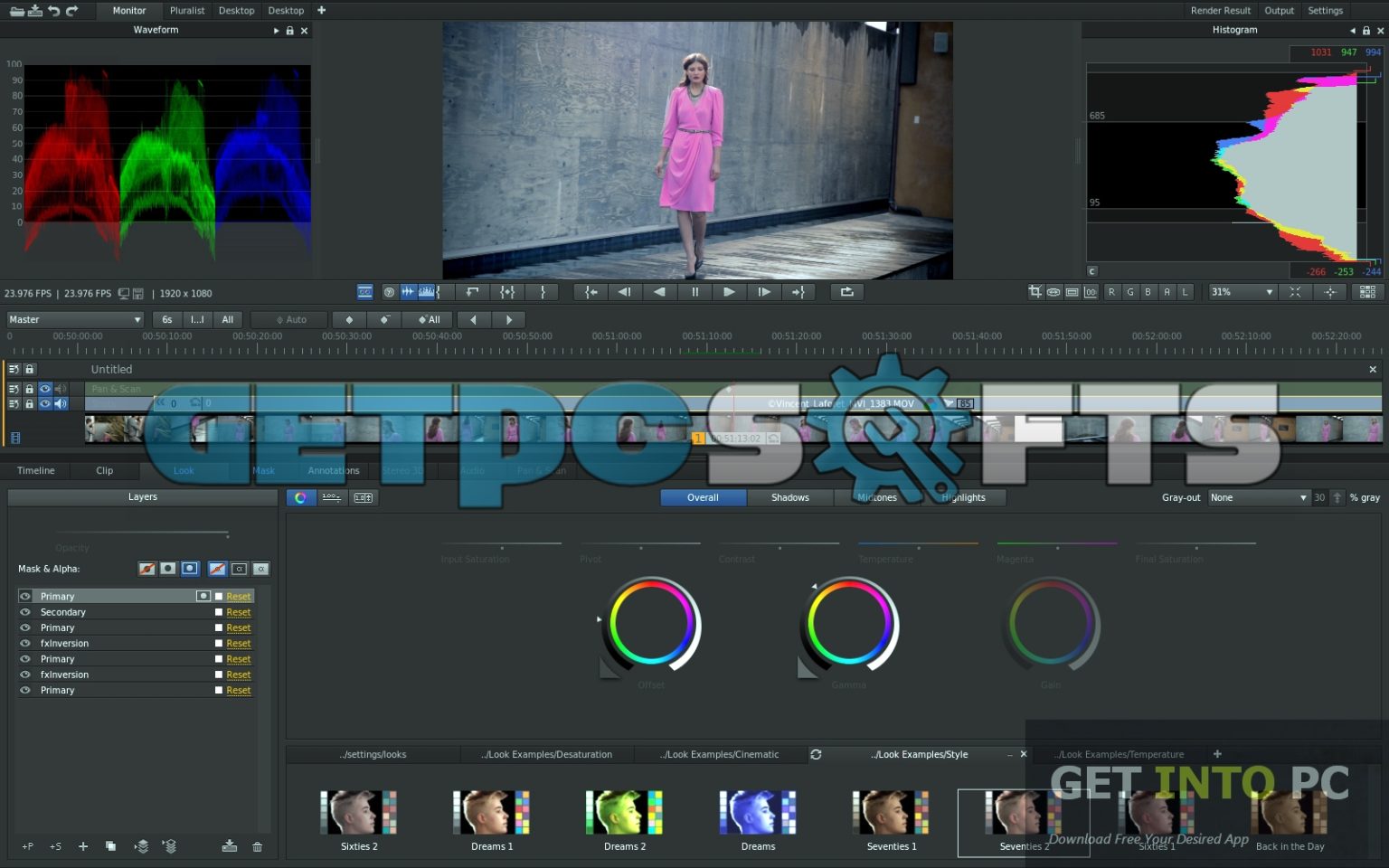Open the clip name dropdown arrow on timeline
The height and width of the screenshot is (868, 1389).
[949, 403]
